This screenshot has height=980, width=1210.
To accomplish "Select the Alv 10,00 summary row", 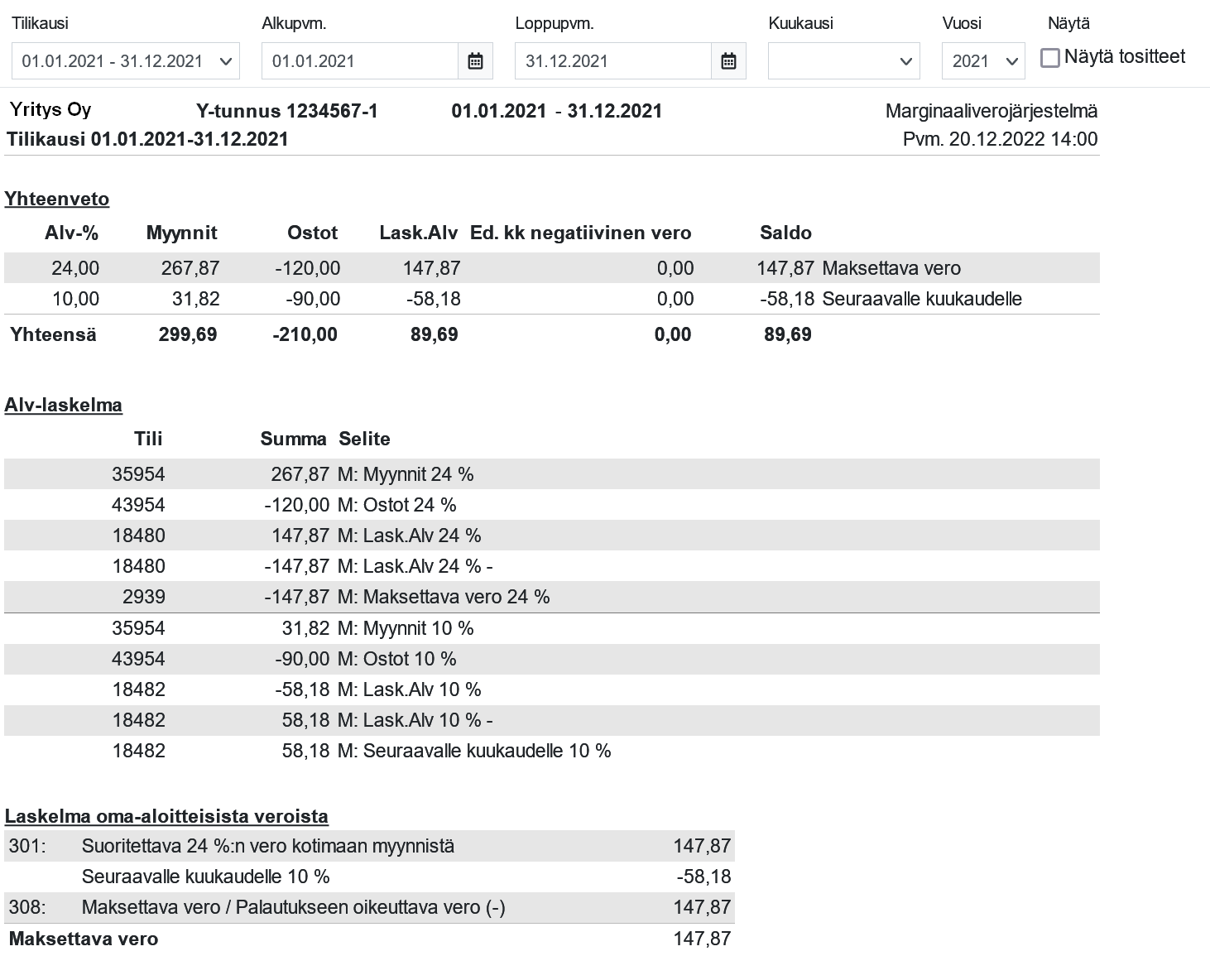I will tap(552, 299).
